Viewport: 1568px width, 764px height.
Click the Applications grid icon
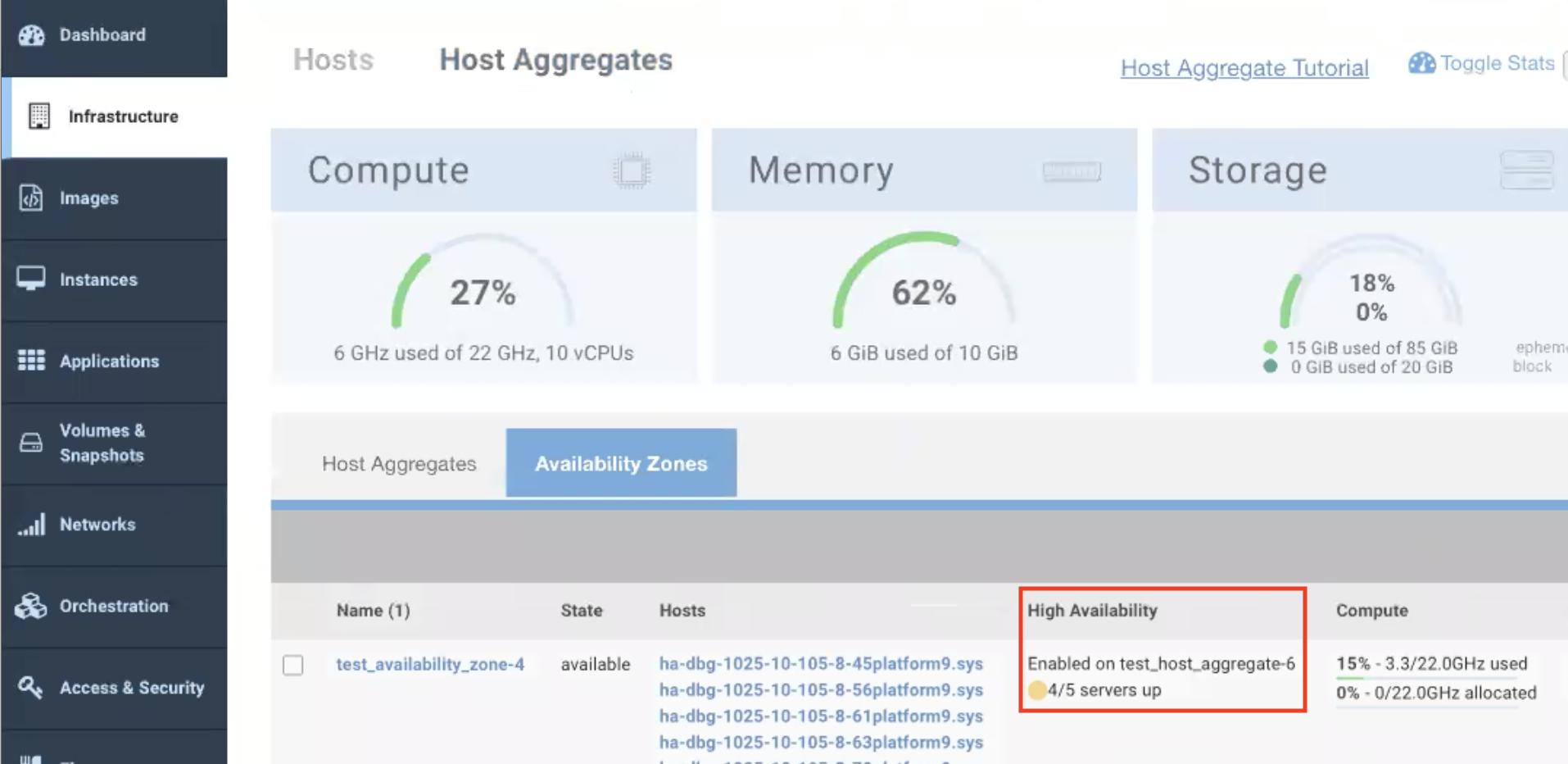[31, 361]
